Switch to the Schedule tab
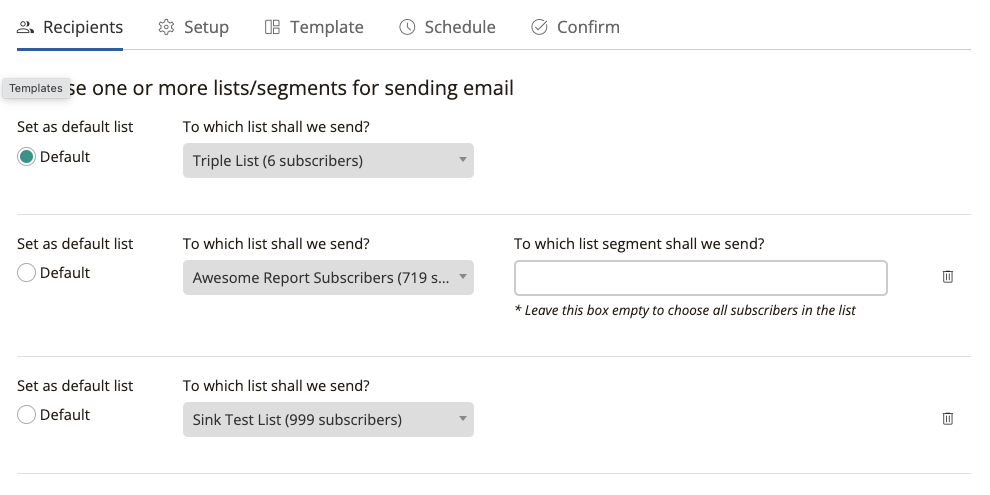 448,27
